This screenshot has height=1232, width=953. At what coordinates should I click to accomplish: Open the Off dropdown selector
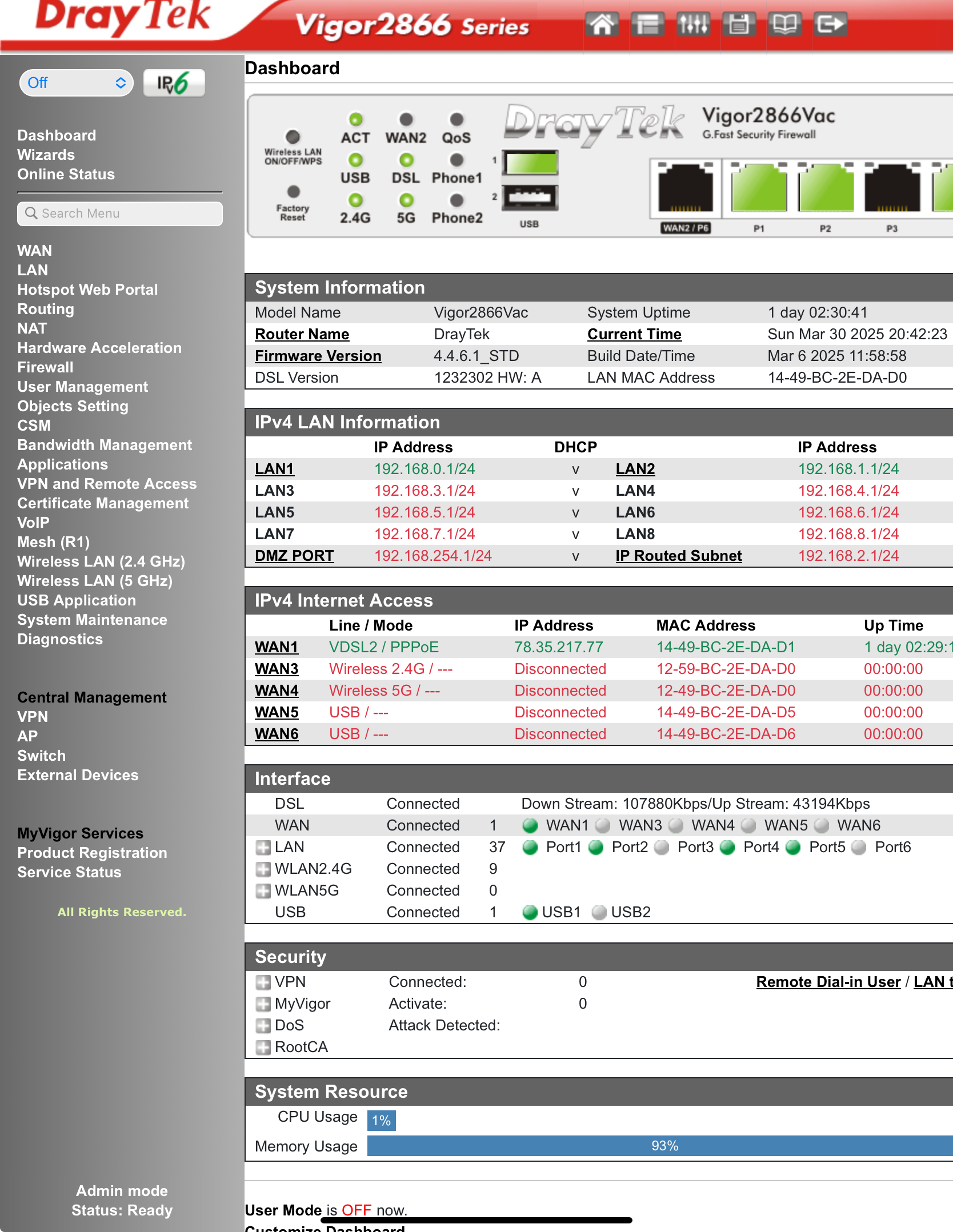[76, 83]
